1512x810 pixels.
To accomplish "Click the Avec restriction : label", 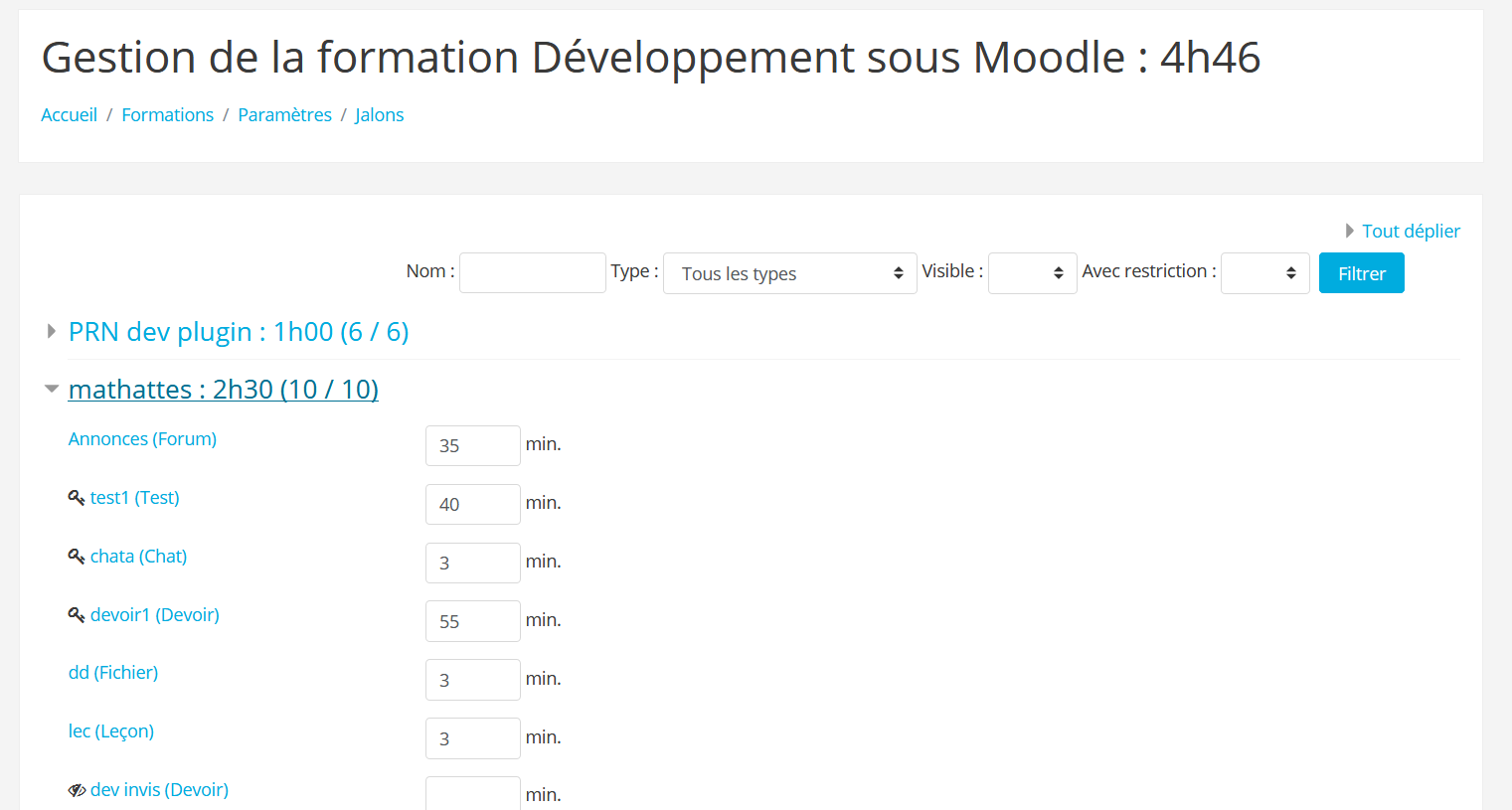I will click(x=1149, y=271).
